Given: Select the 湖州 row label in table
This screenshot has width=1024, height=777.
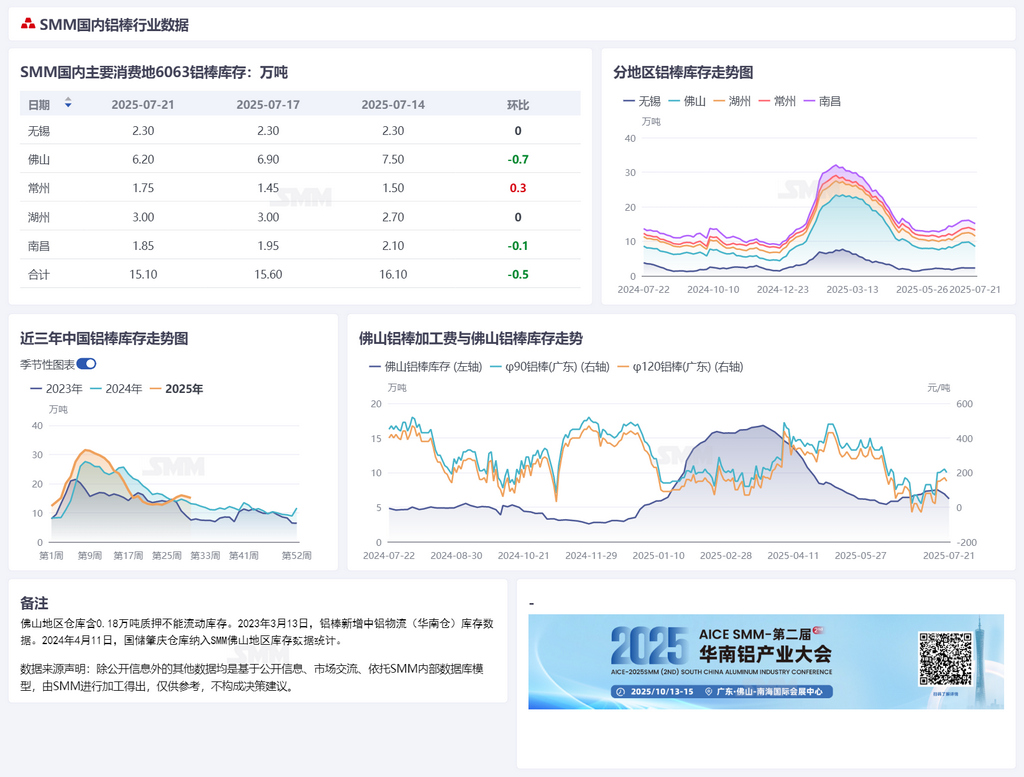Looking at the screenshot, I should [x=39, y=217].
